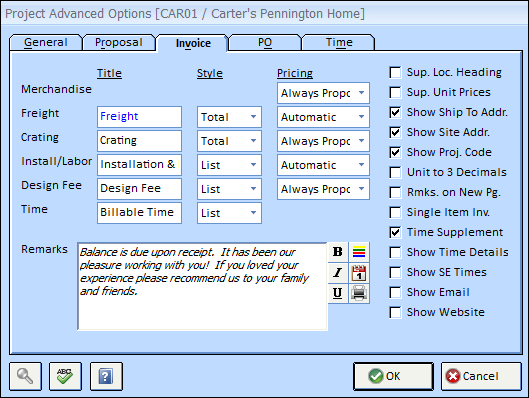Switch to the Proposal tab
Screen dimensions: 529x398
coord(119,42)
